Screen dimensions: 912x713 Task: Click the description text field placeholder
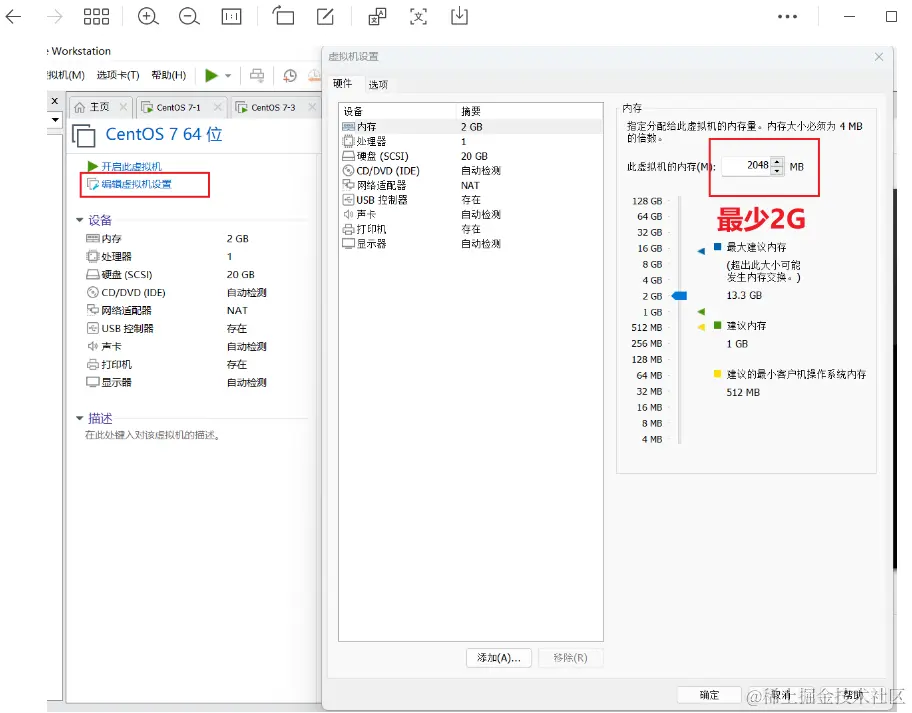152,435
